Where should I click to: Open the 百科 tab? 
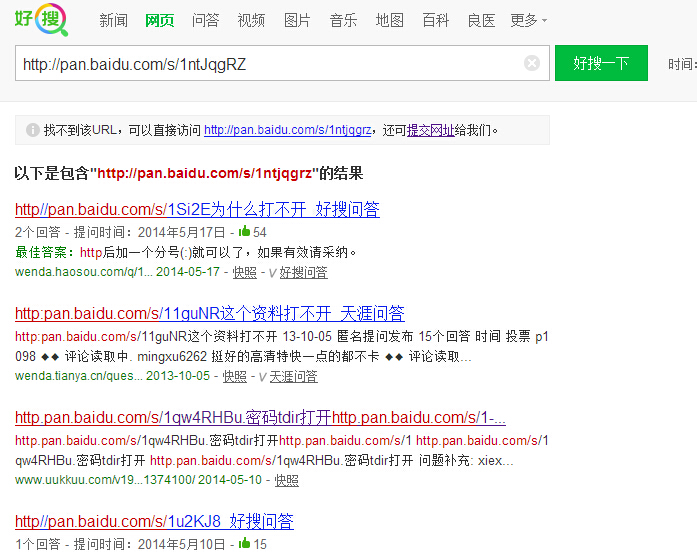click(x=436, y=20)
